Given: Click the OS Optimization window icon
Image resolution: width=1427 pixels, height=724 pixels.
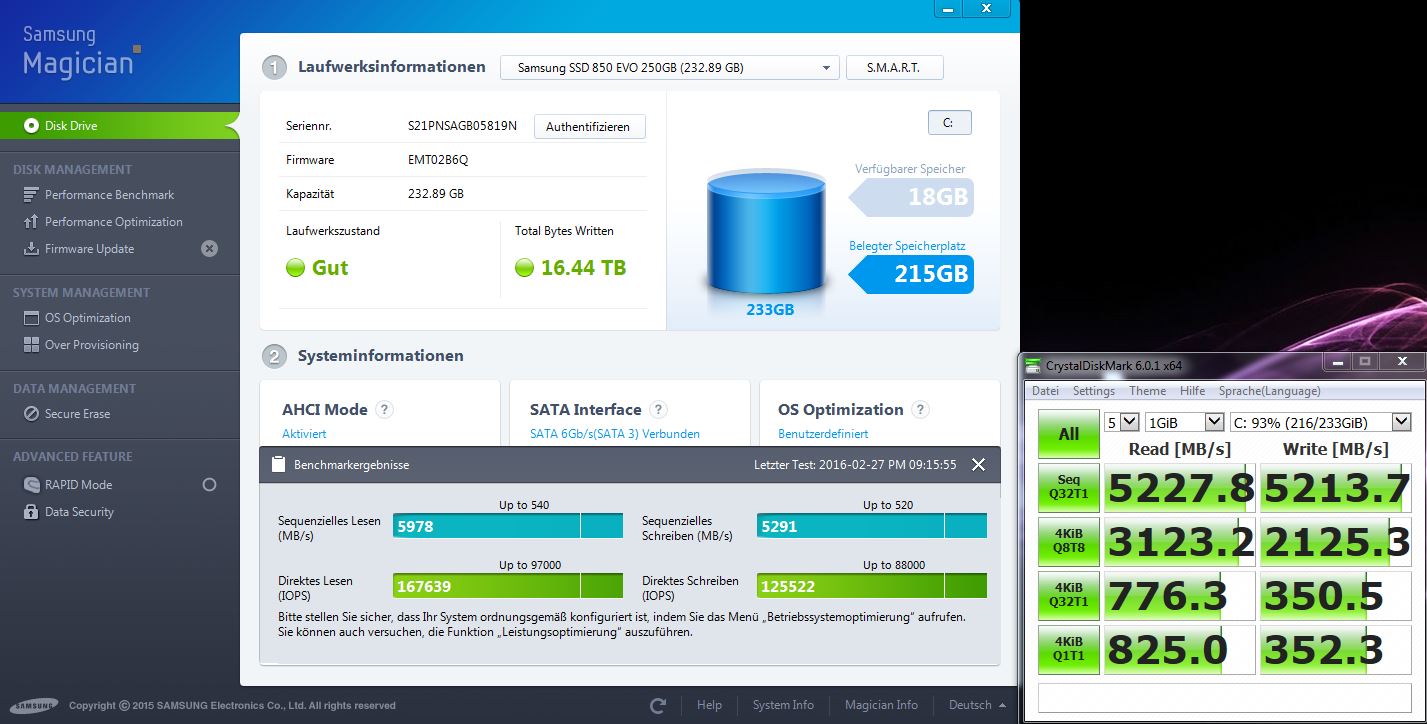Looking at the screenshot, I should coord(30,318).
